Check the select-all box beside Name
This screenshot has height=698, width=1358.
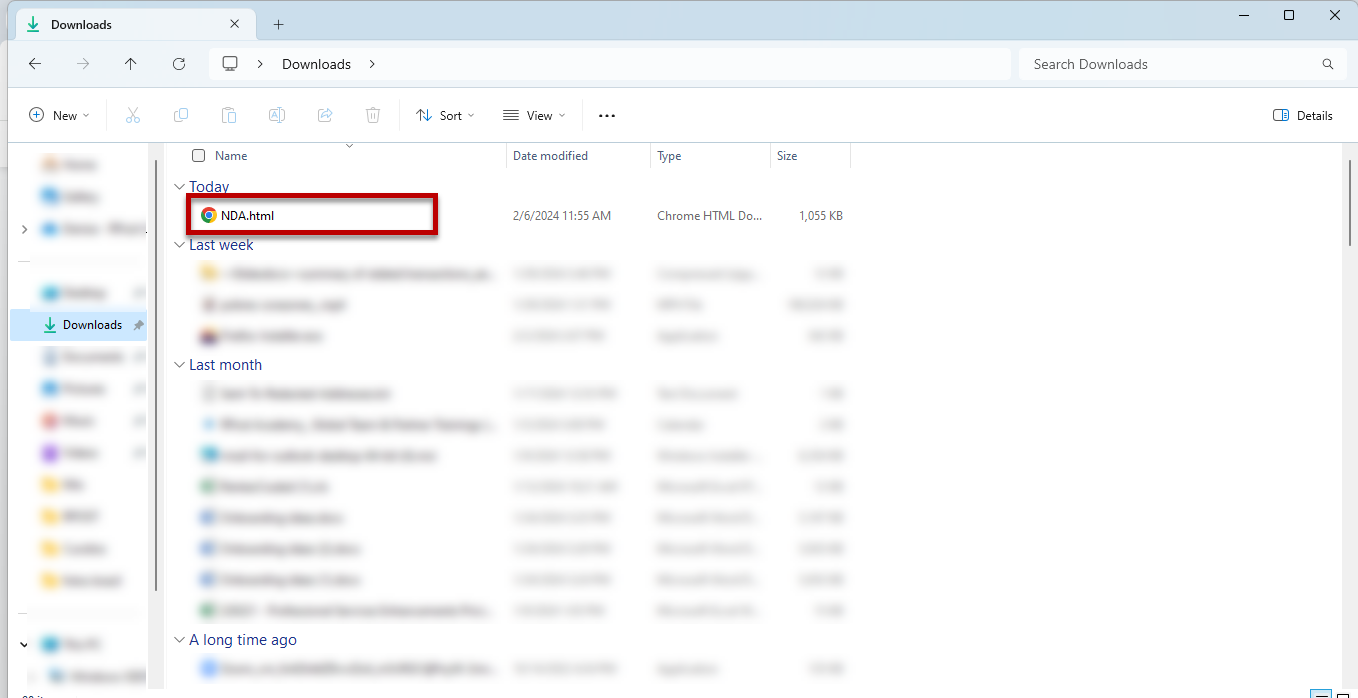coord(198,155)
